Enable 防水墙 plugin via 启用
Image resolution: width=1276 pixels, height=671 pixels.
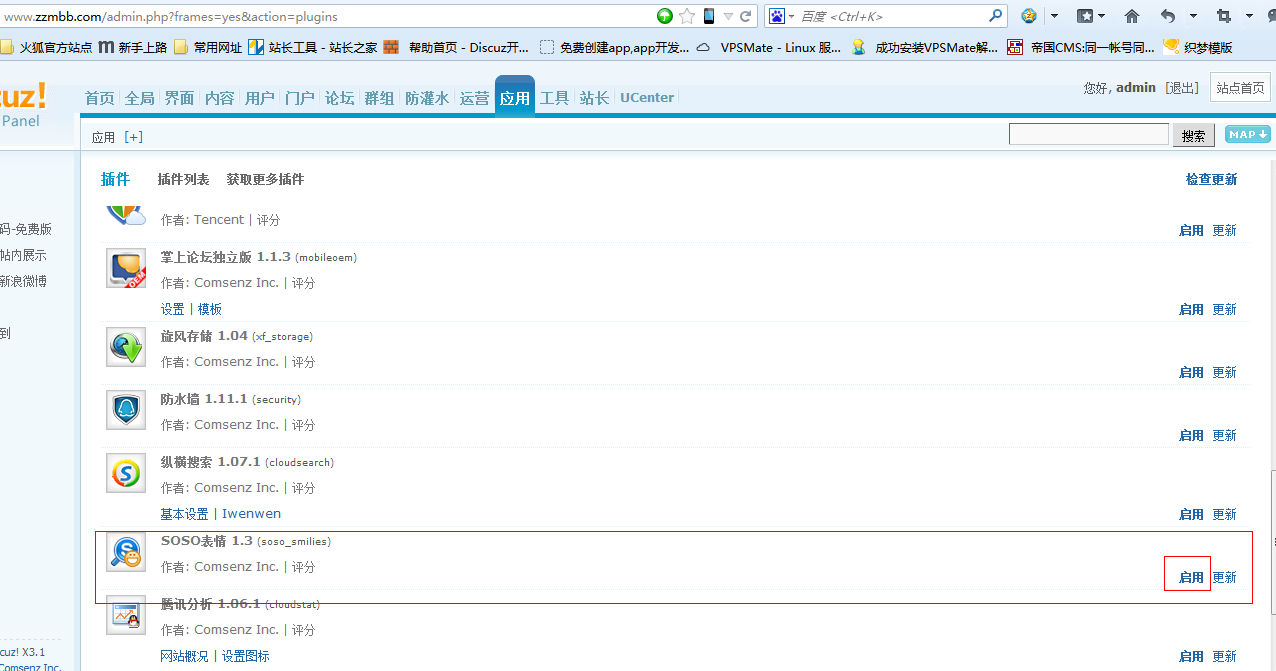pyautogui.click(x=1191, y=435)
